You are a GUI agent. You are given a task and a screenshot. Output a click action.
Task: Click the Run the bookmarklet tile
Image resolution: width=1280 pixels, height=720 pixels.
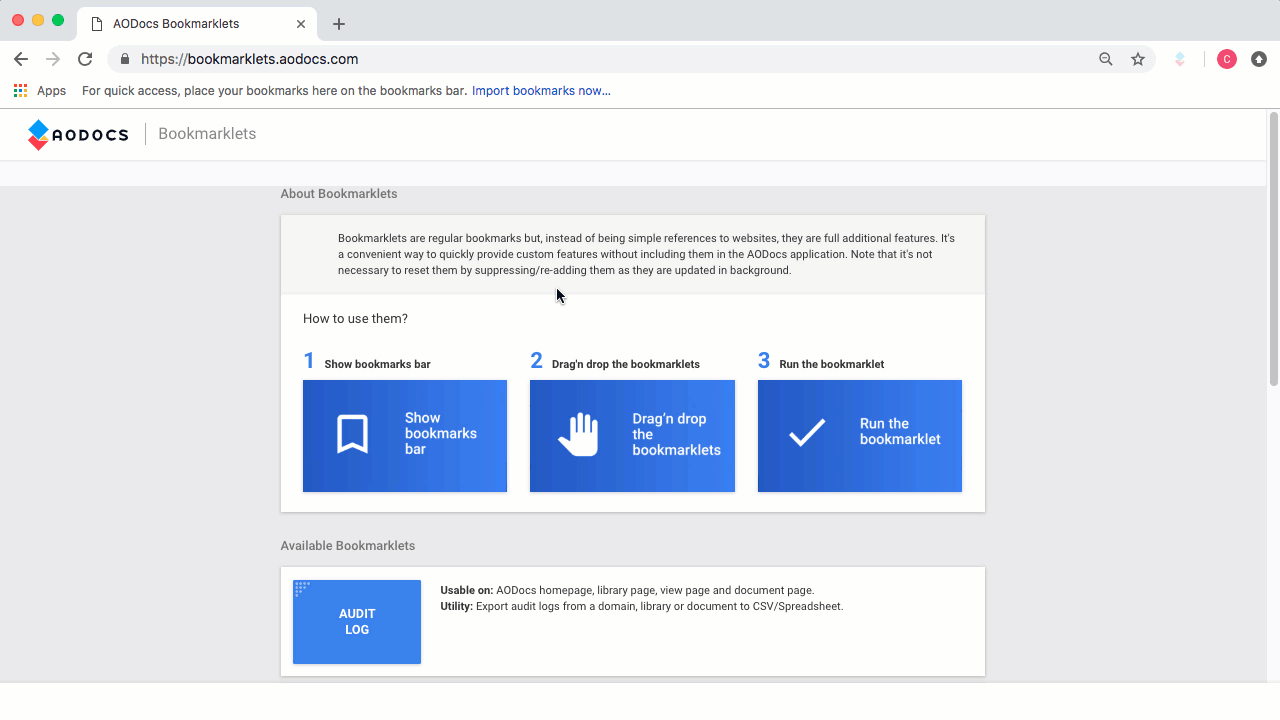(860, 436)
